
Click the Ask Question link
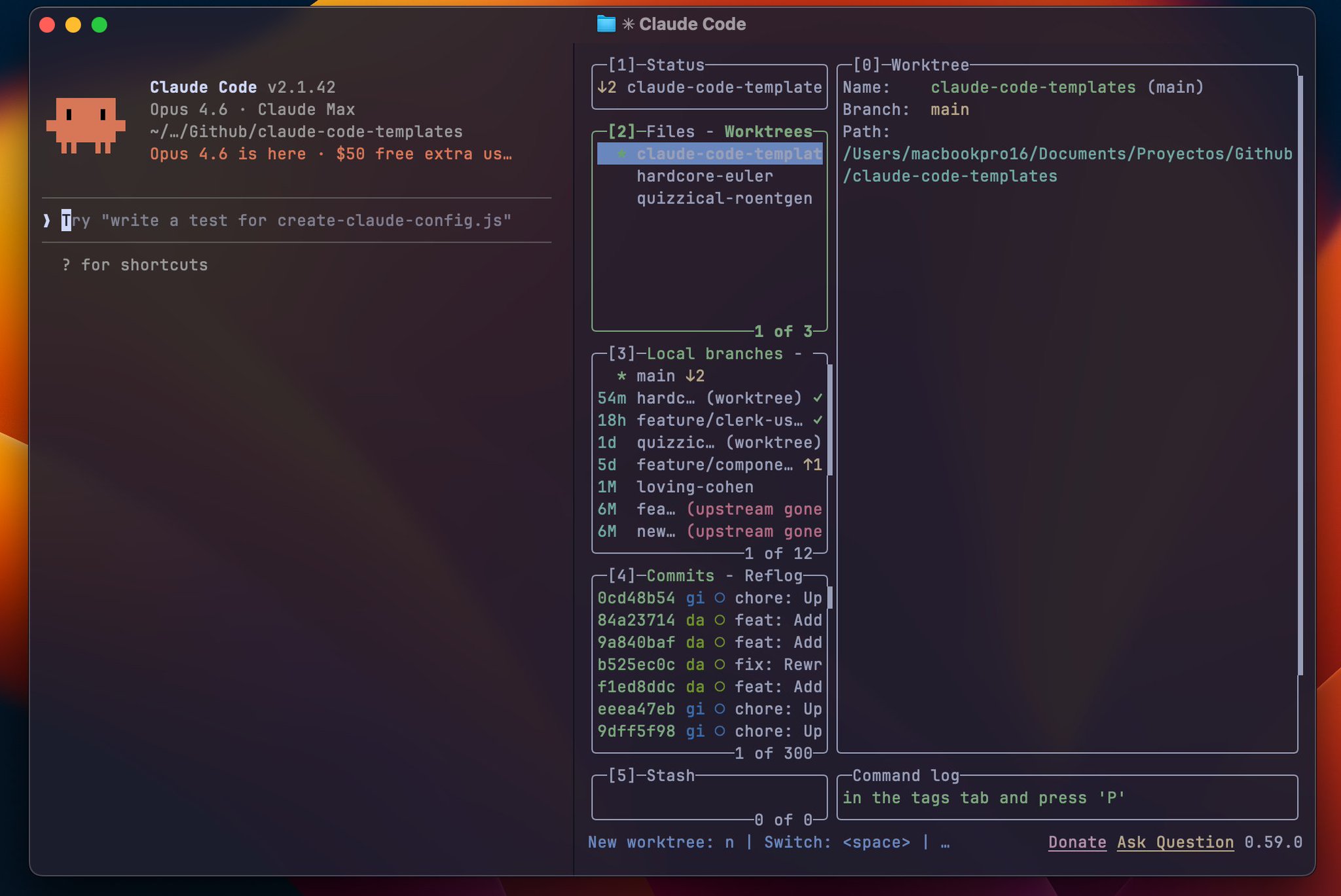[x=1175, y=842]
